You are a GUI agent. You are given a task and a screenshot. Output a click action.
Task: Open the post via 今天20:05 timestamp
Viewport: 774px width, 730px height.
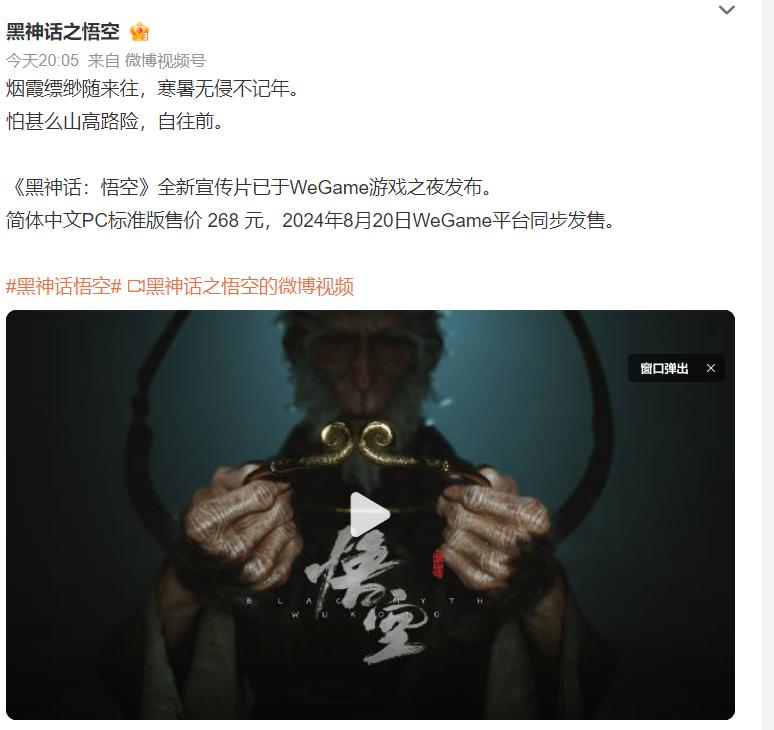(42, 61)
